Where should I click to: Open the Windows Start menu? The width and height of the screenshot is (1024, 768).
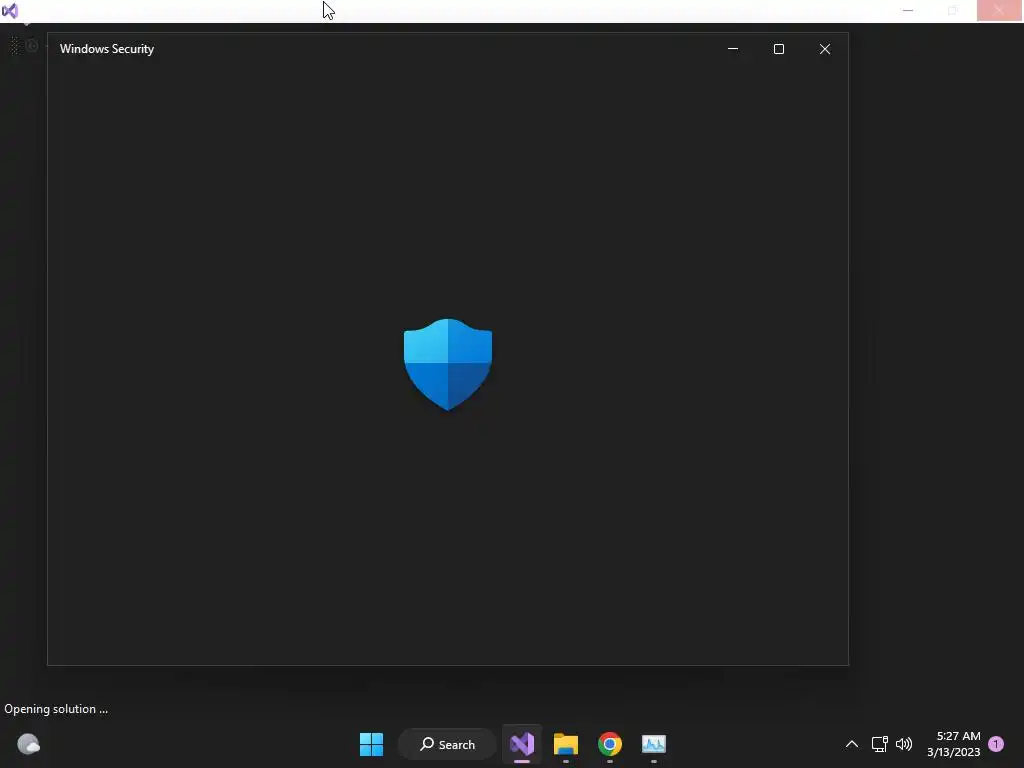click(x=372, y=744)
